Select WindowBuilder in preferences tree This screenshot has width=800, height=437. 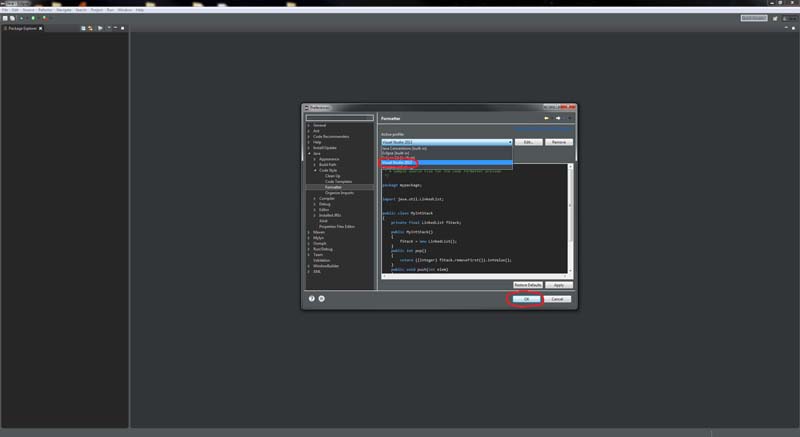pyautogui.click(x=326, y=266)
